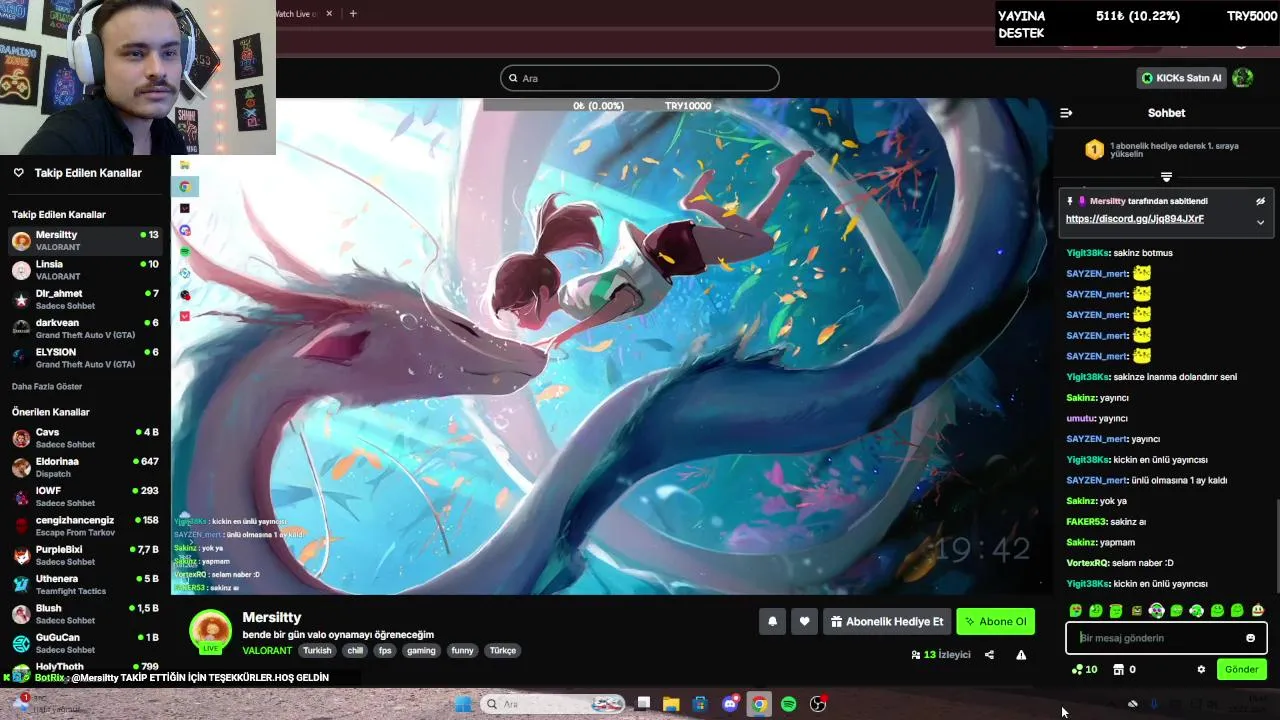Follow Mersiltty with the heart icon
The height and width of the screenshot is (720, 1280).
coord(804,621)
